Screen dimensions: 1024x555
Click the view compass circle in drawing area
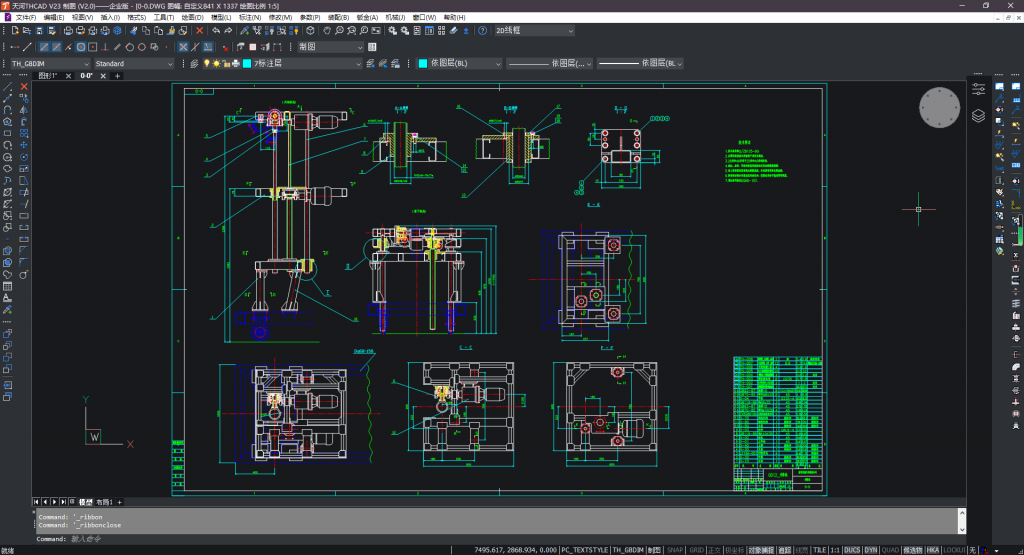tap(939, 108)
